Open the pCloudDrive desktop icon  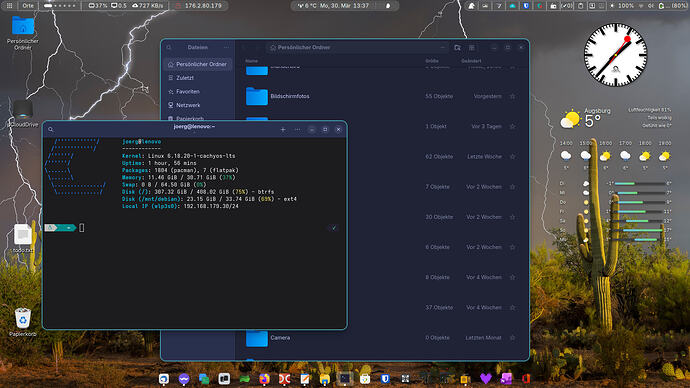click(23, 114)
